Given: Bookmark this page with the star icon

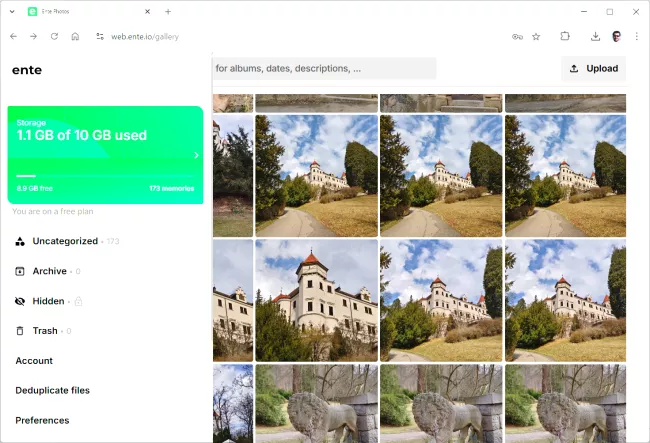Looking at the screenshot, I should (x=536, y=36).
